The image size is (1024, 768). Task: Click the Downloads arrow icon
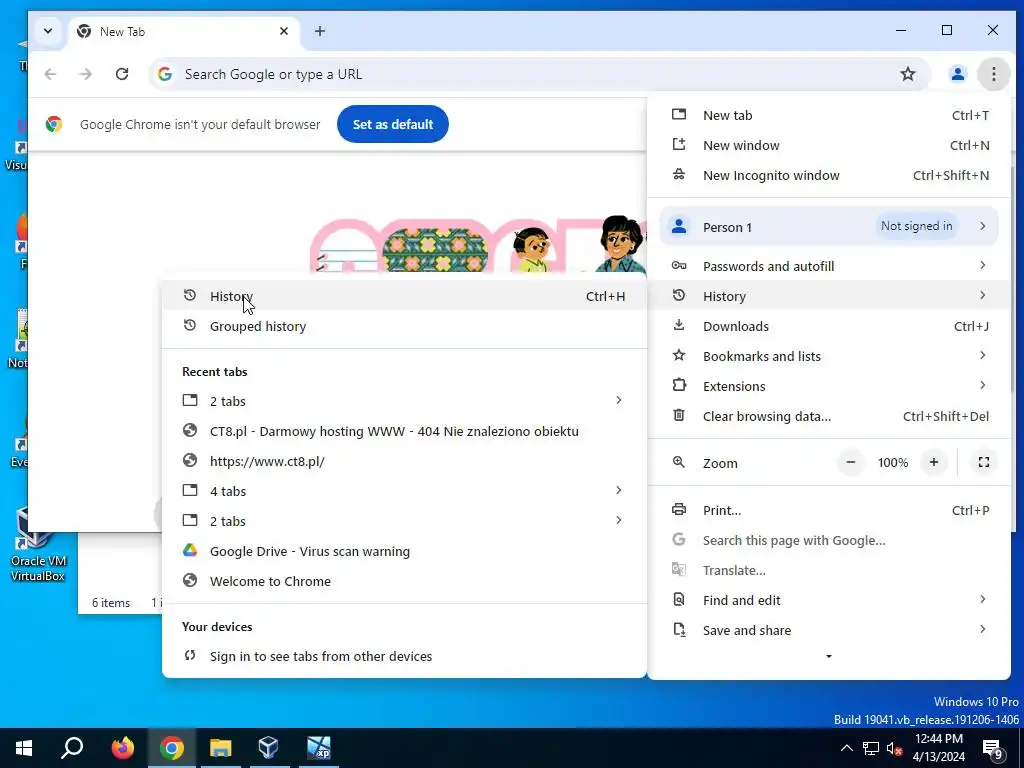coord(679,325)
